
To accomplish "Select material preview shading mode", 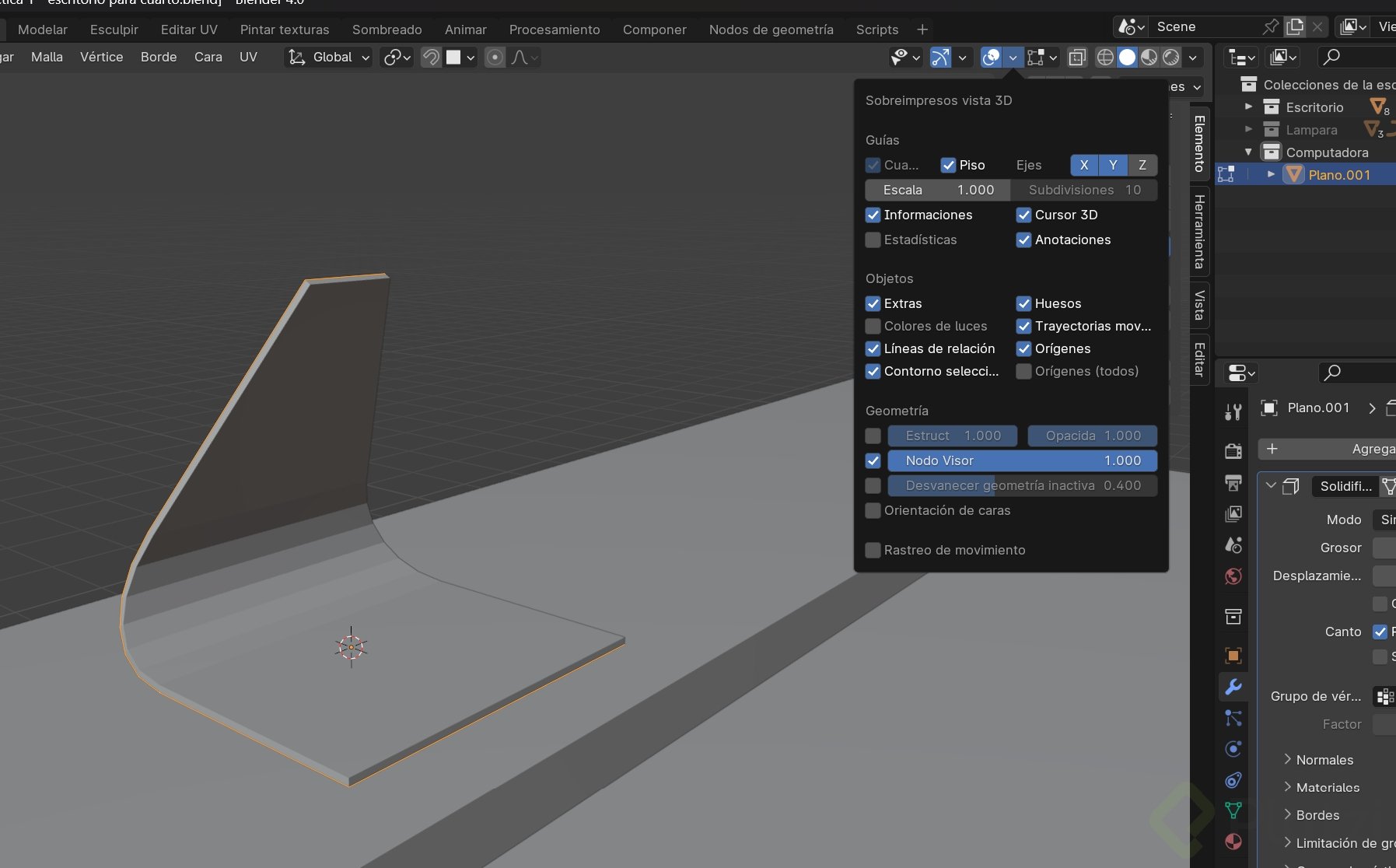I will click(x=1149, y=57).
